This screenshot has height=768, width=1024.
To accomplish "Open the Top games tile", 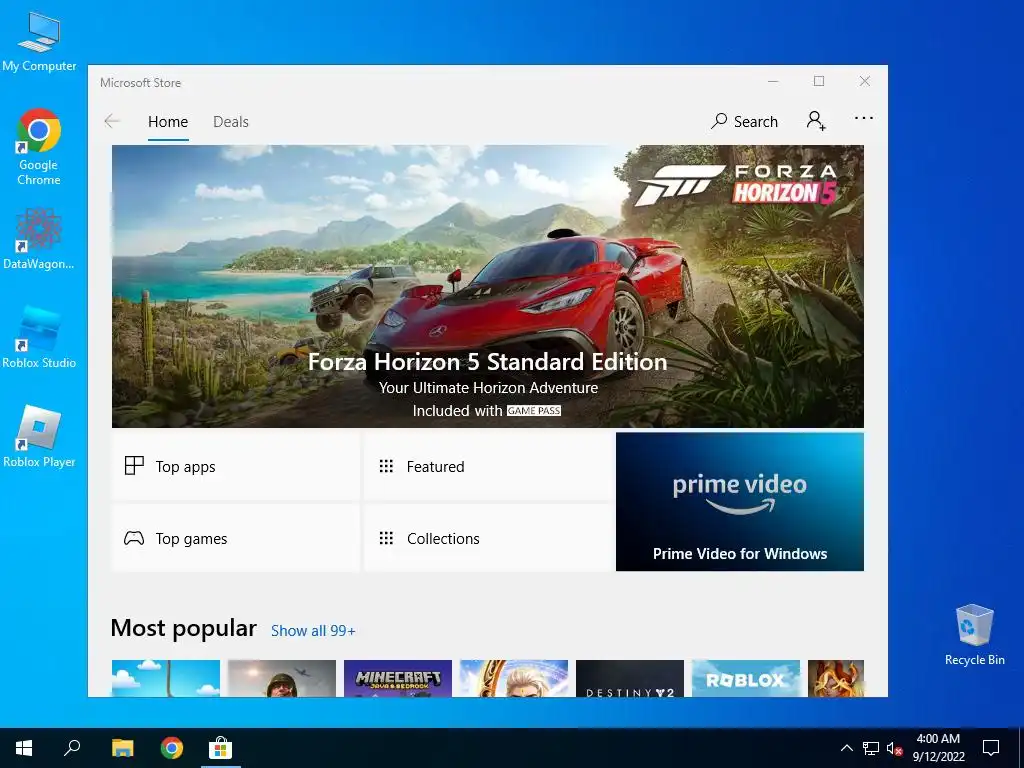I will click(x=236, y=538).
